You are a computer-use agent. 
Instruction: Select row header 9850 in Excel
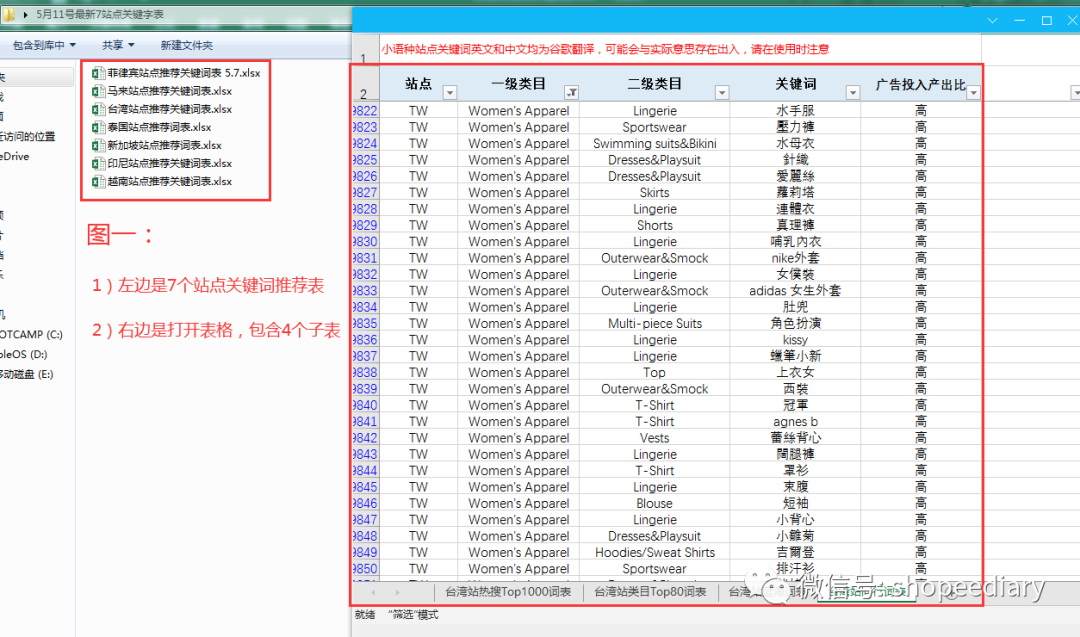point(365,569)
